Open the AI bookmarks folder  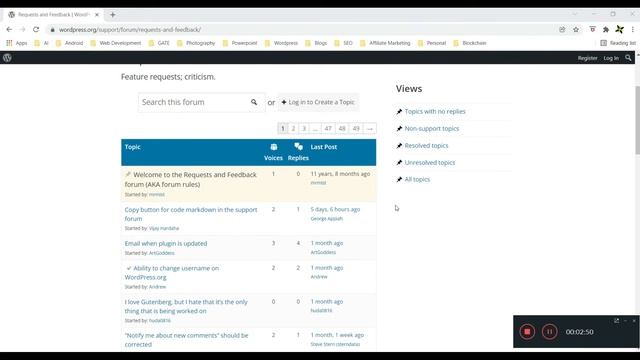click(42, 43)
